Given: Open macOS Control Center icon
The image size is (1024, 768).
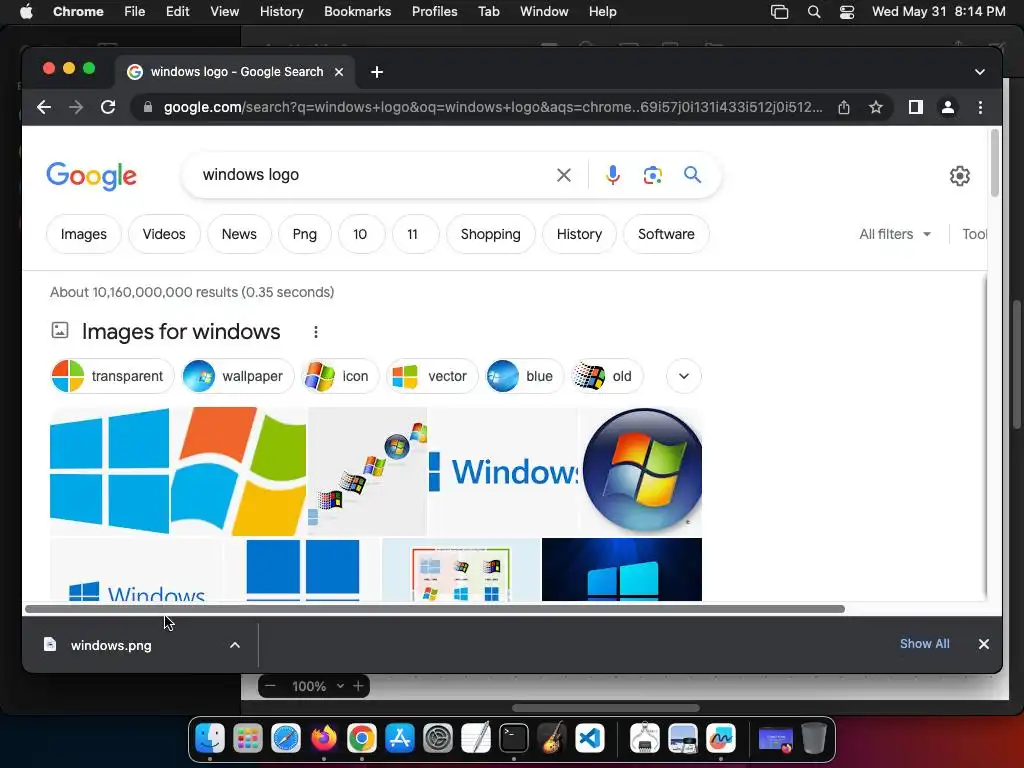Looking at the screenshot, I should tap(847, 12).
